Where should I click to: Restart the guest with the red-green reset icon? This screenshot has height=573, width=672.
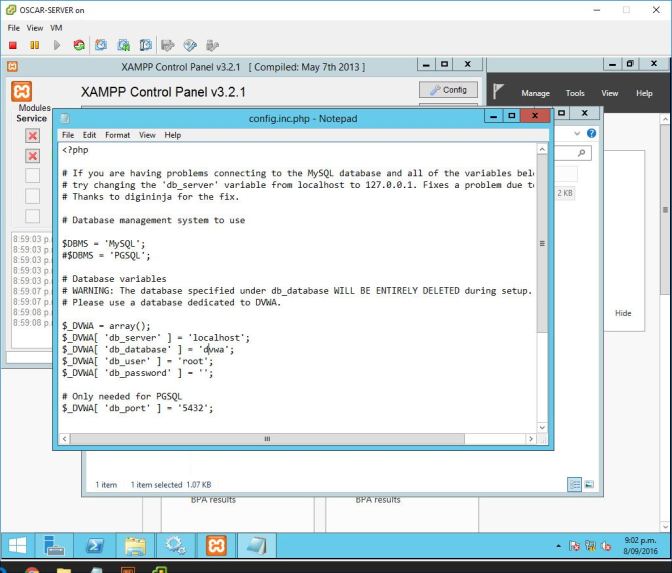(x=79, y=45)
